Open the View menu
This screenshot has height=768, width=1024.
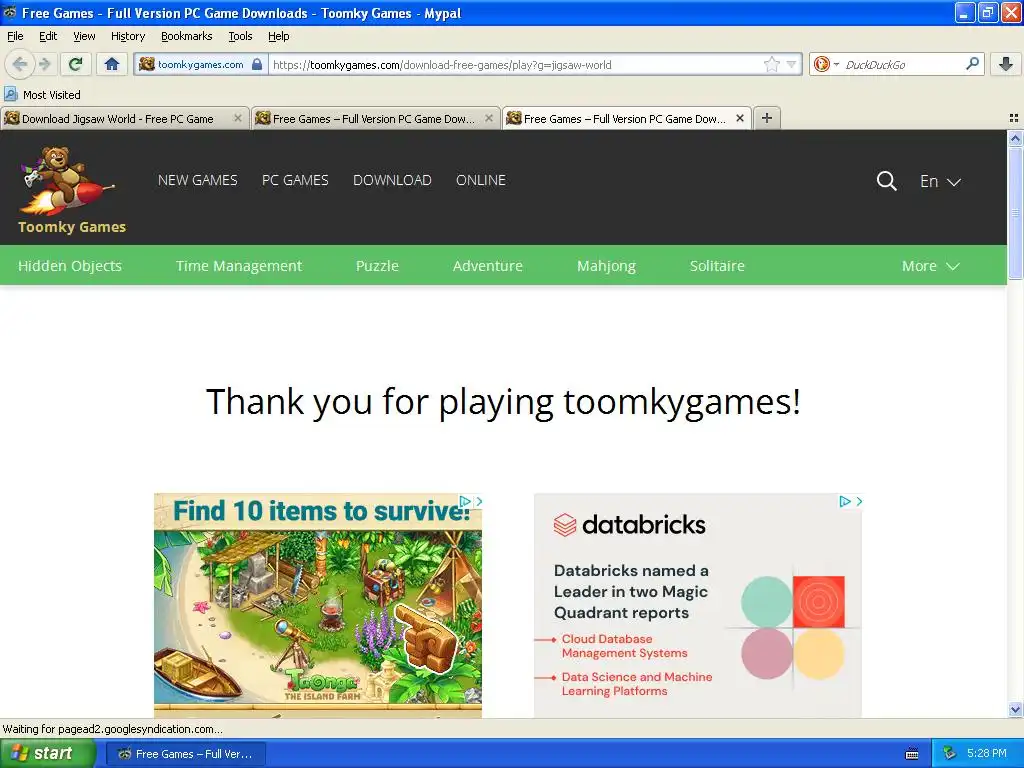tap(84, 36)
